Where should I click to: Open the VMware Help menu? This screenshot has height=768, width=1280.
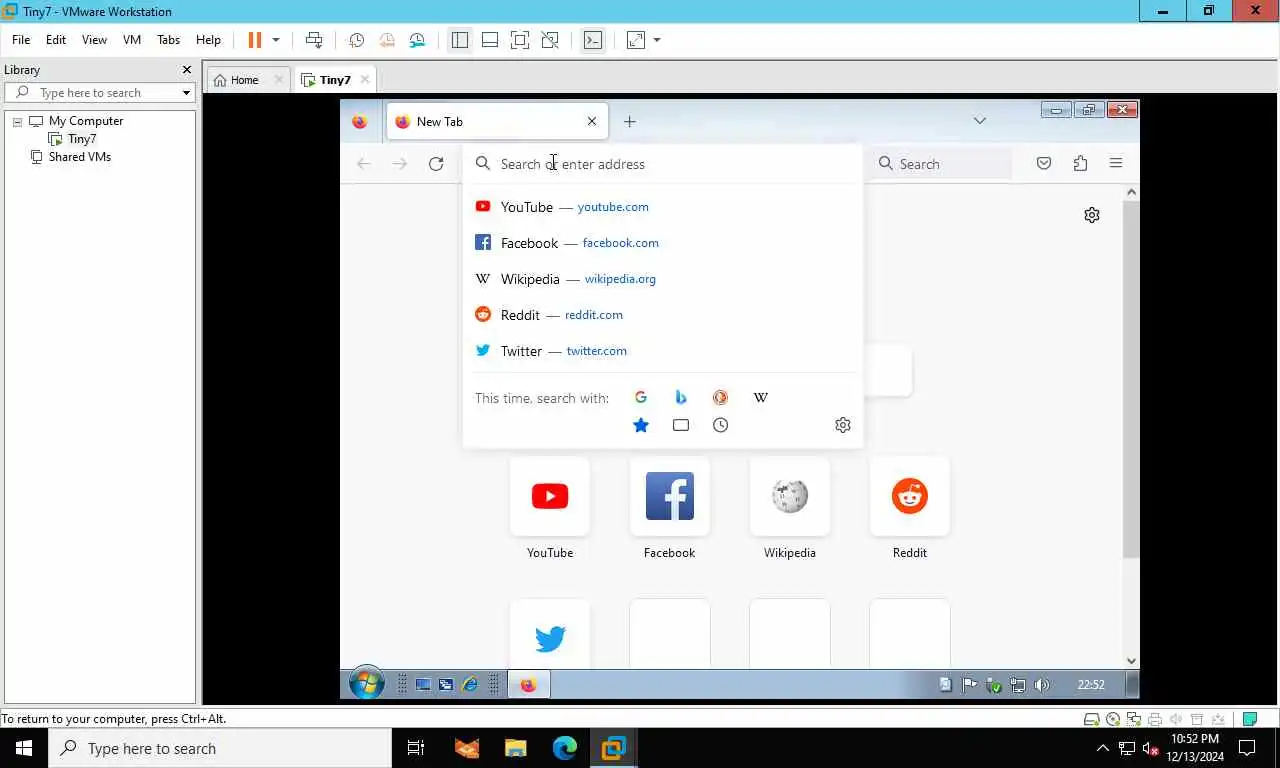[x=208, y=40]
